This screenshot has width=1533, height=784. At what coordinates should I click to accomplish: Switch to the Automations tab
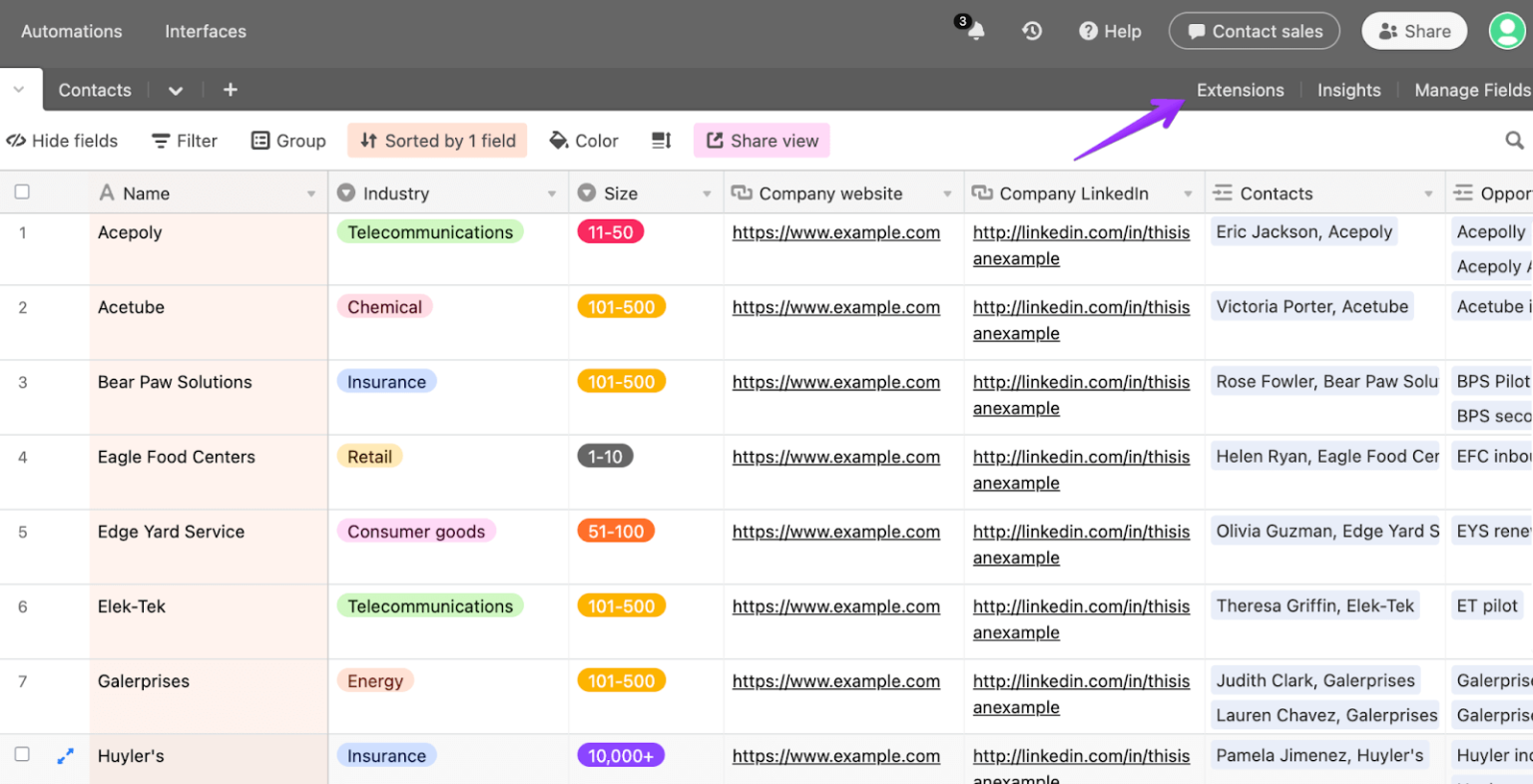click(x=71, y=31)
